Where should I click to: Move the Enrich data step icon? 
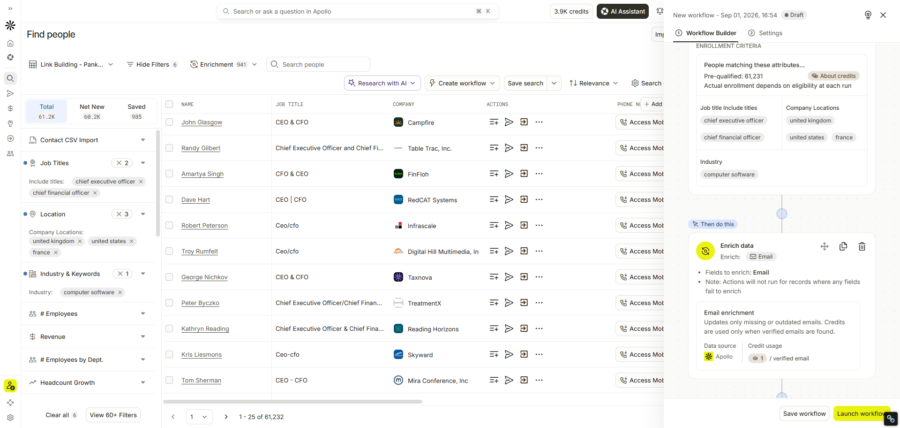click(824, 246)
